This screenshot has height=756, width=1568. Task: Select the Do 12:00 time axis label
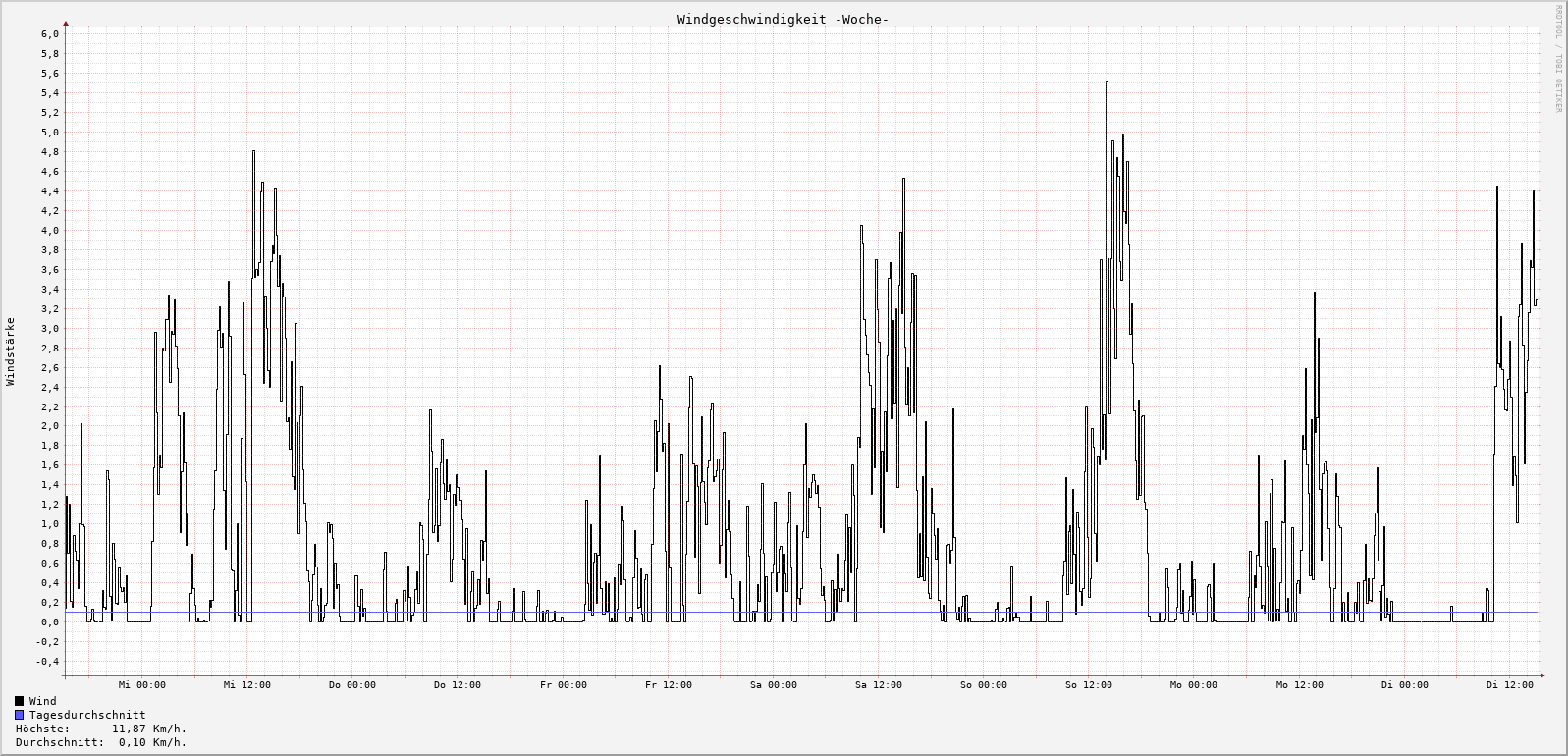pos(458,685)
